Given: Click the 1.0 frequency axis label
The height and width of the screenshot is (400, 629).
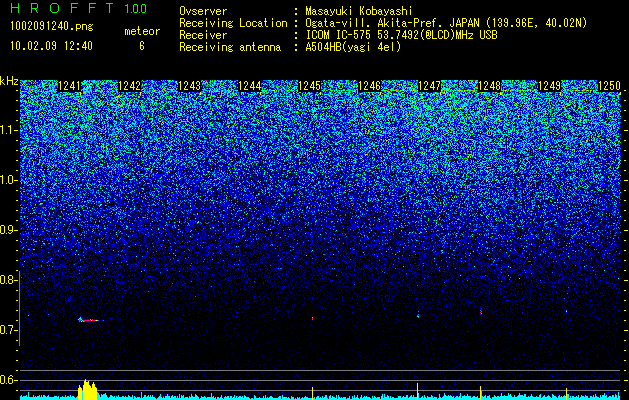Looking at the screenshot, I should [9, 181].
